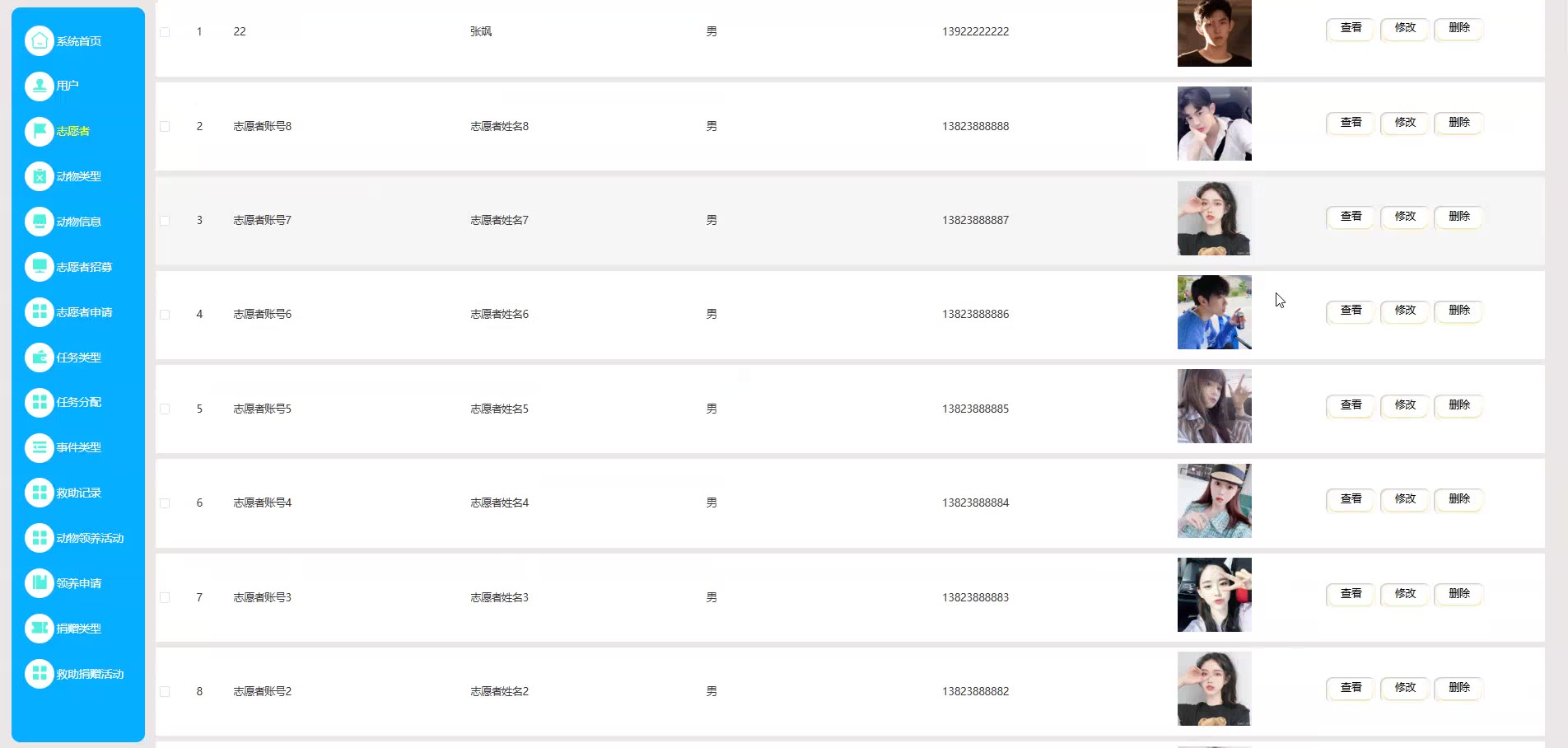Open the 救助记录 menu item

(78, 493)
